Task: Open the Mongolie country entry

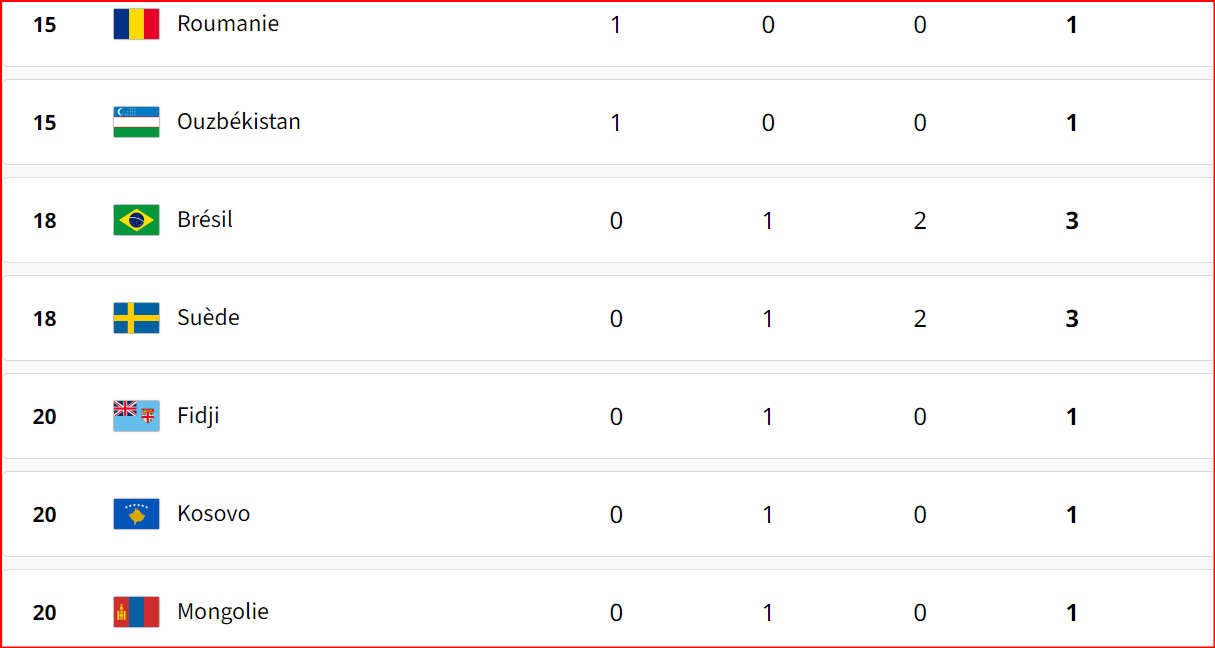Action: pyautogui.click(x=223, y=612)
